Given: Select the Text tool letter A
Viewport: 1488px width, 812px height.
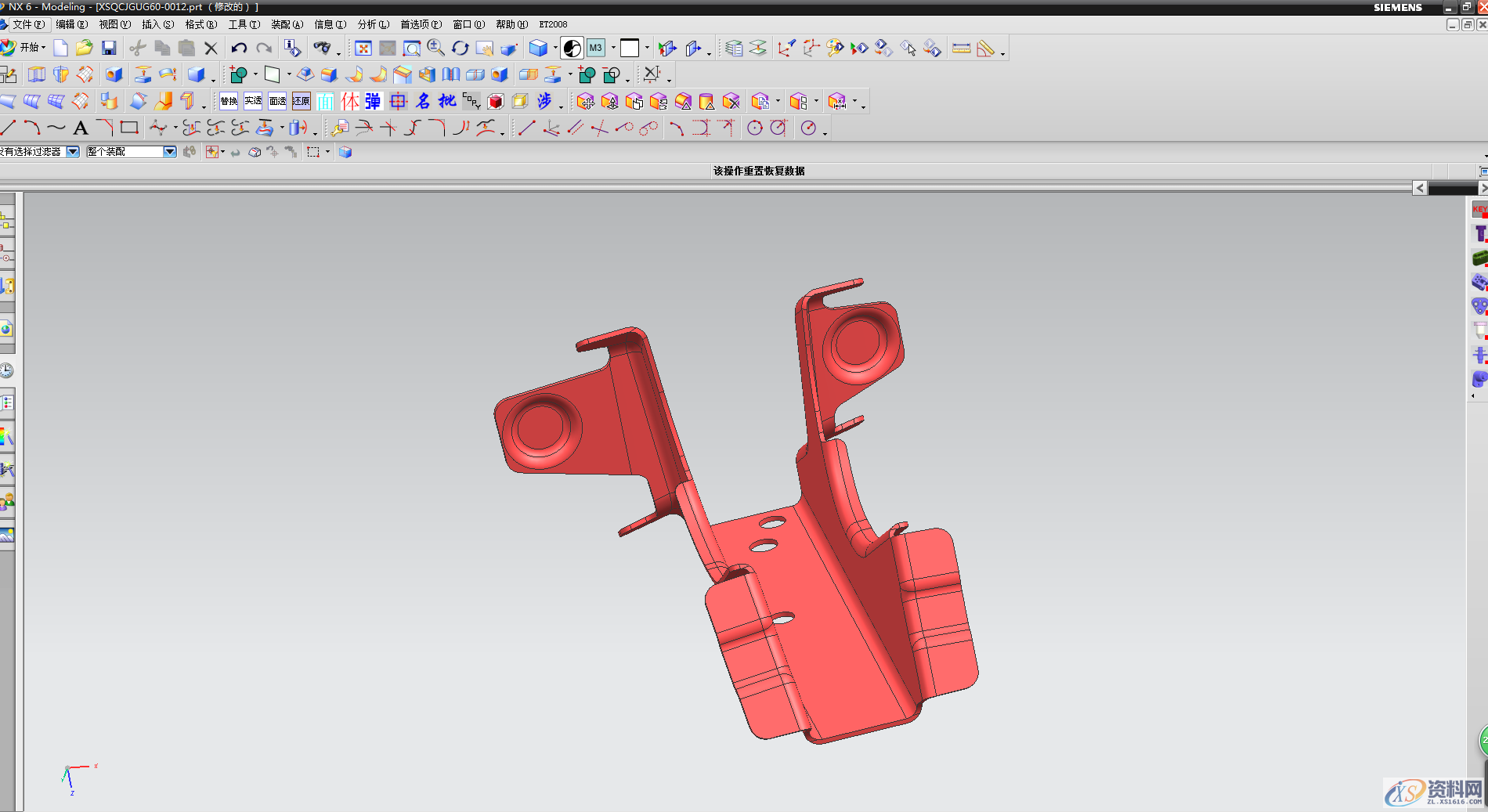Looking at the screenshot, I should [x=81, y=128].
